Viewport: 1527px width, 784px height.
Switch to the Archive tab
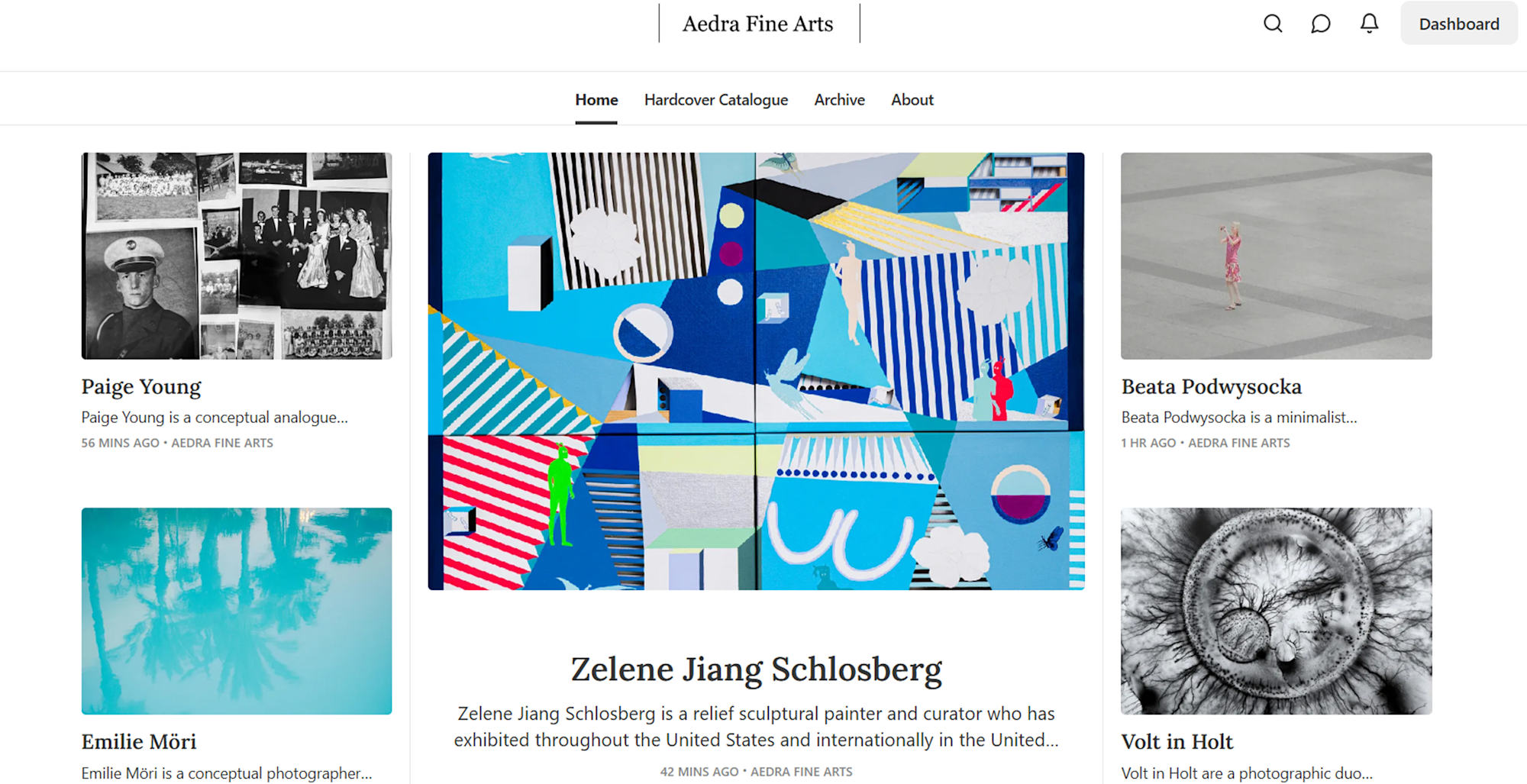click(839, 100)
